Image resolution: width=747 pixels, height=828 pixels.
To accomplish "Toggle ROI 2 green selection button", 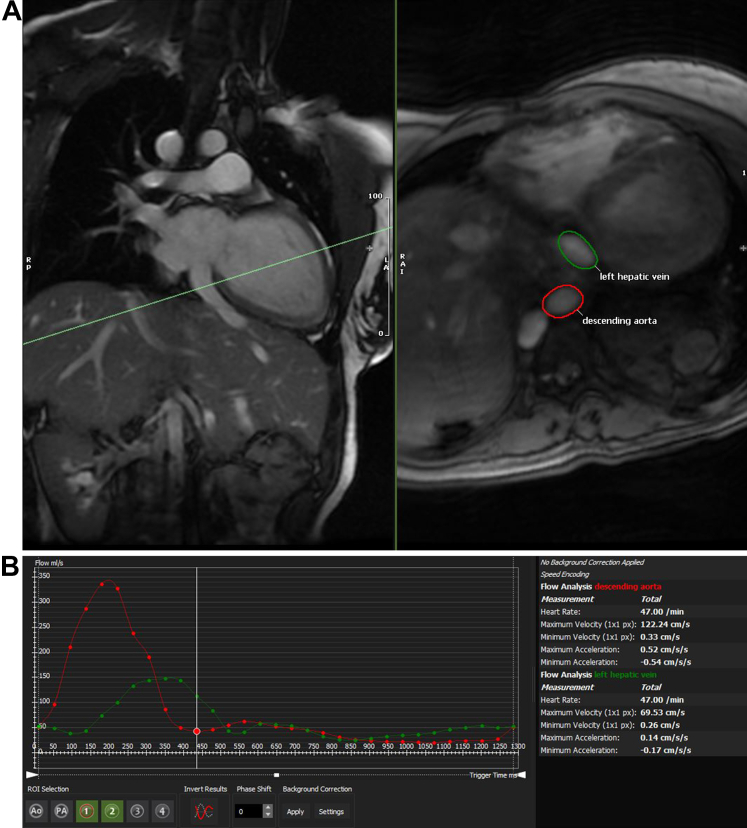I will click(112, 811).
